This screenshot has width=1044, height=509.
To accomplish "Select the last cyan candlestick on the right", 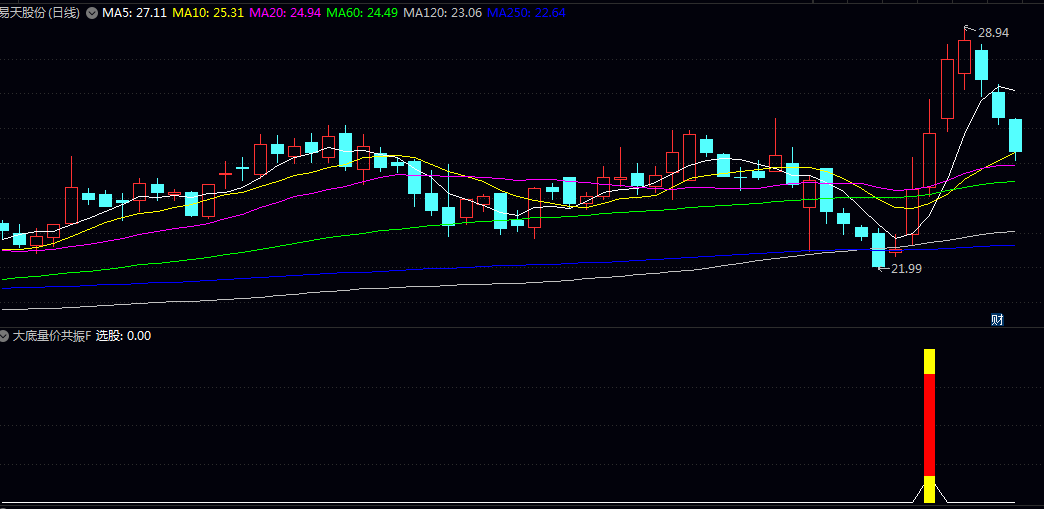I will click(1016, 135).
